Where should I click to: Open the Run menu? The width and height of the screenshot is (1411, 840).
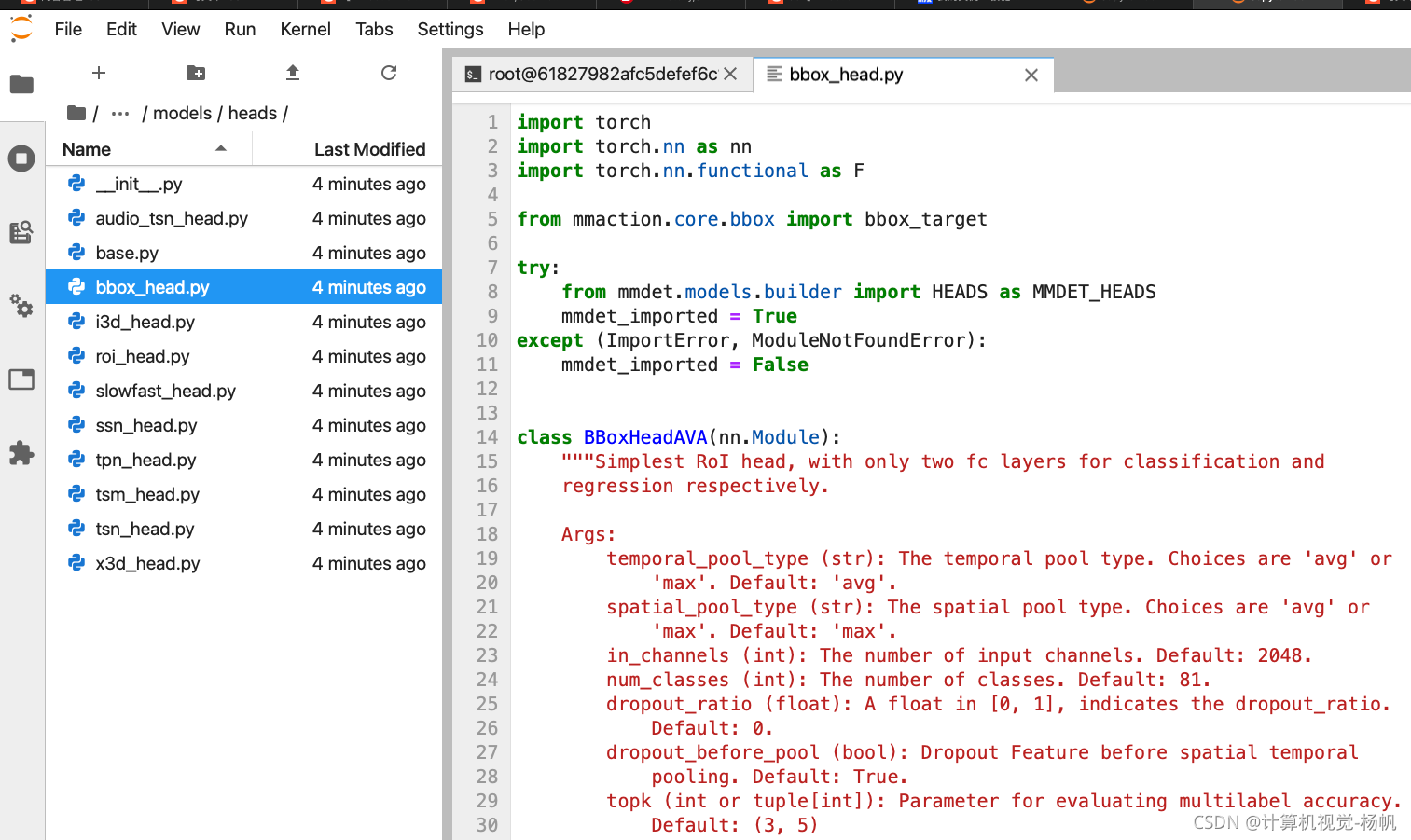(240, 29)
